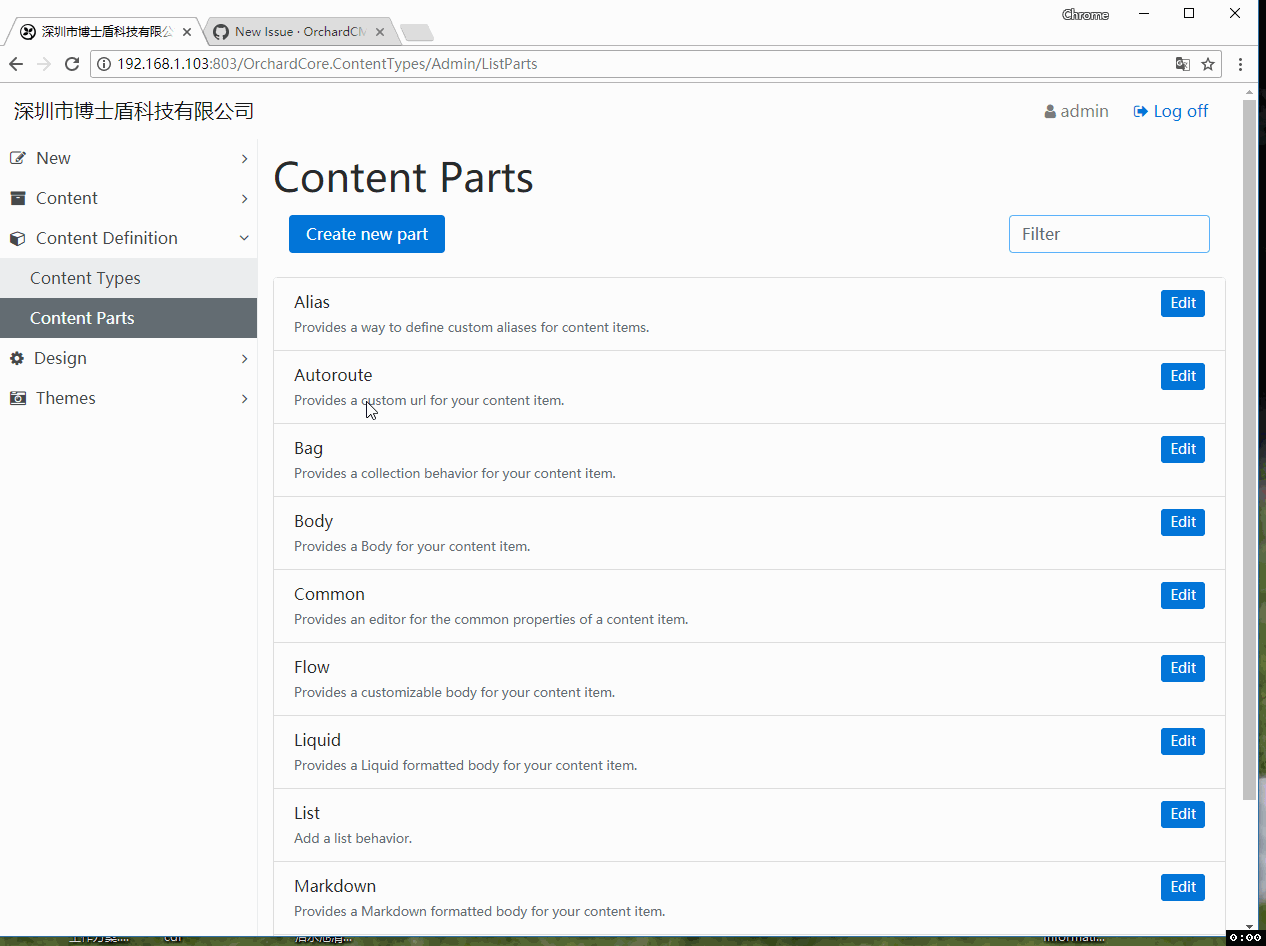Expand the New menu chevron
This screenshot has height=946, width=1266.
click(x=244, y=159)
